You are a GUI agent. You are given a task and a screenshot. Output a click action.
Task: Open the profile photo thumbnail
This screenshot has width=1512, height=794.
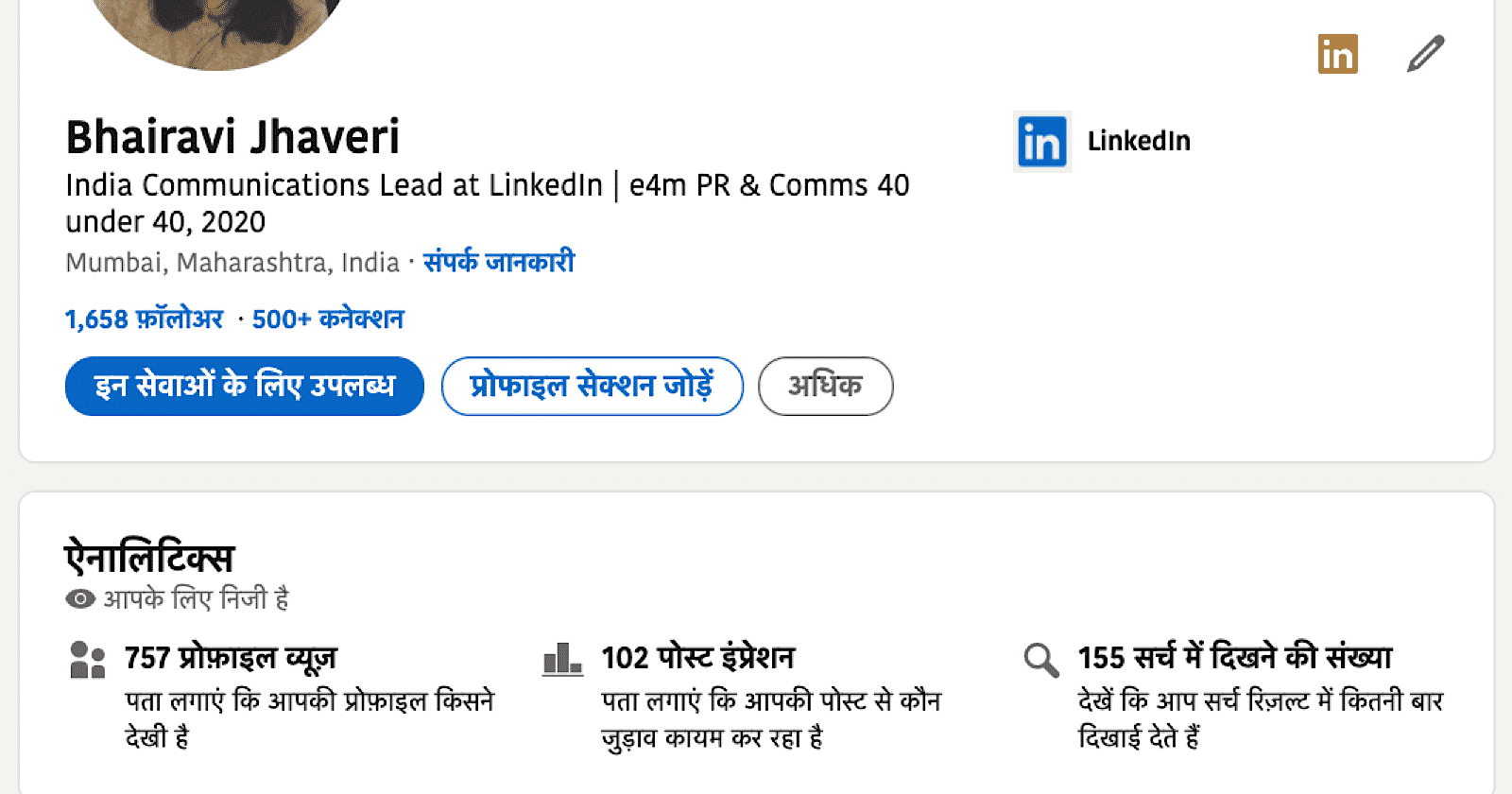(x=215, y=28)
